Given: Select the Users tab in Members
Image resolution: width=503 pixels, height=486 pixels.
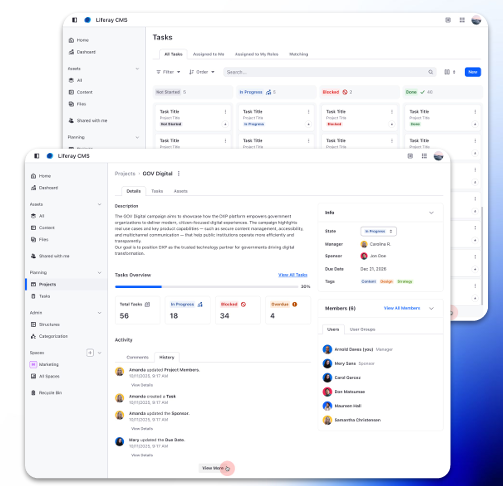Looking at the screenshot, I should (x=333, y=329).
